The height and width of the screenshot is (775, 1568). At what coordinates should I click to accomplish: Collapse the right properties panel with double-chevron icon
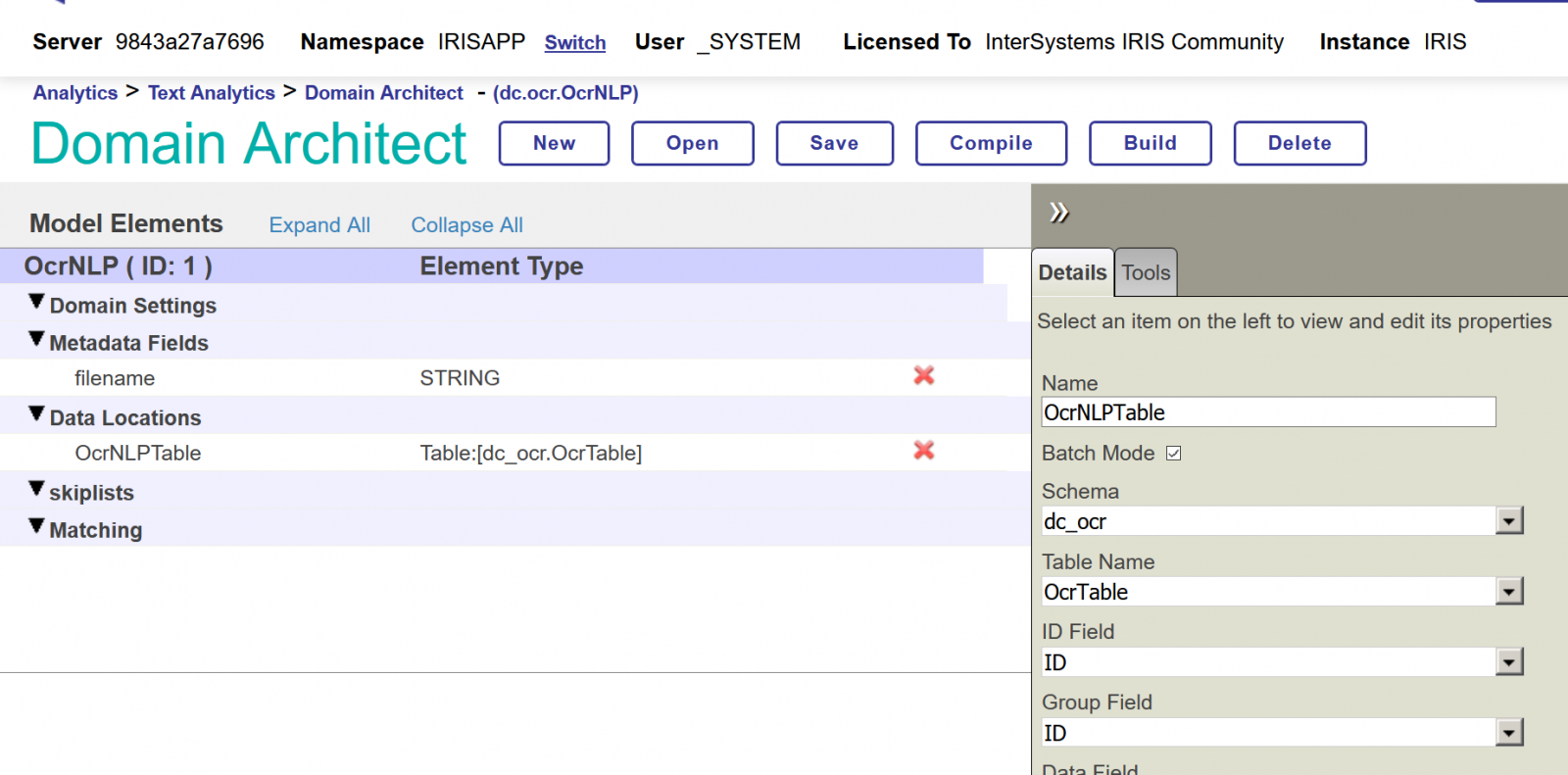[1058, 213]
